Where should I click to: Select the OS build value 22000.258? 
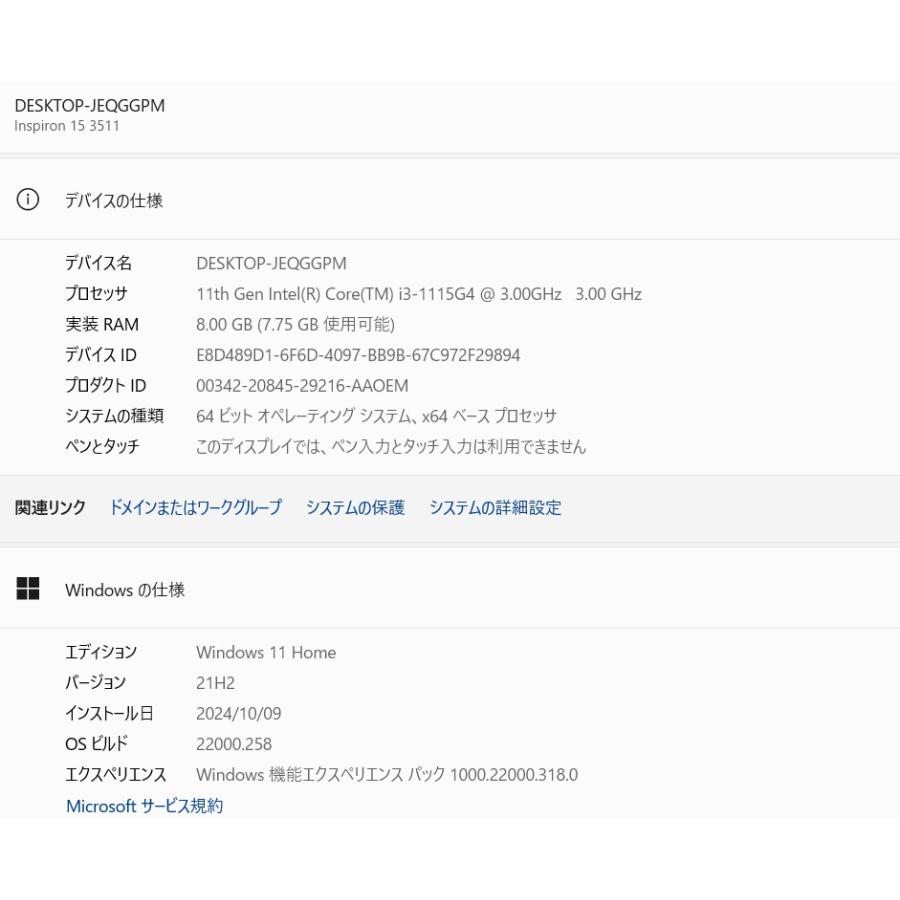coord(234,744)
